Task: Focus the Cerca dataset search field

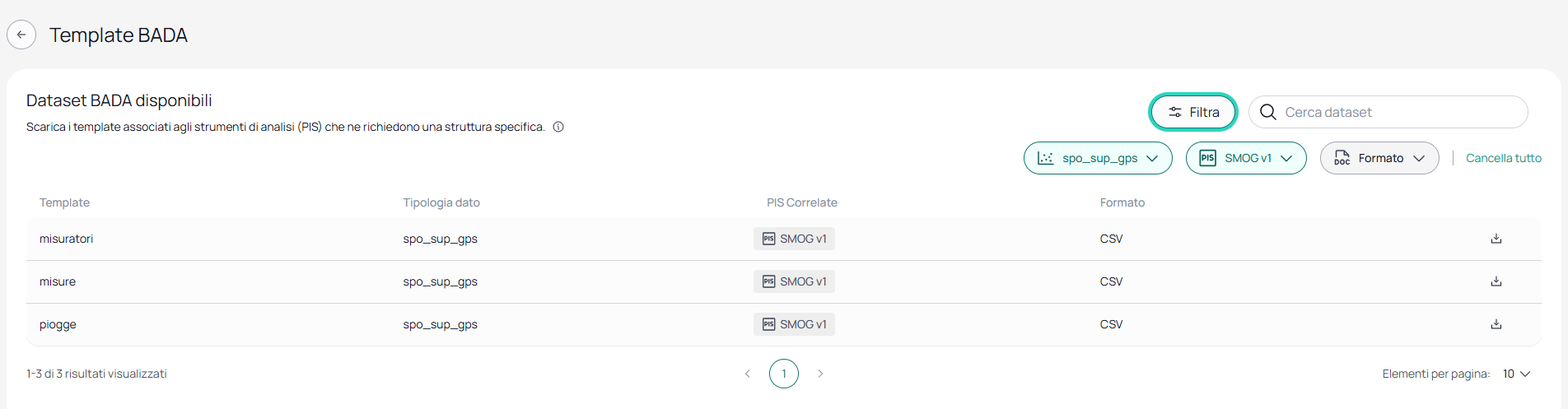Action: (x=1388, y=112)
